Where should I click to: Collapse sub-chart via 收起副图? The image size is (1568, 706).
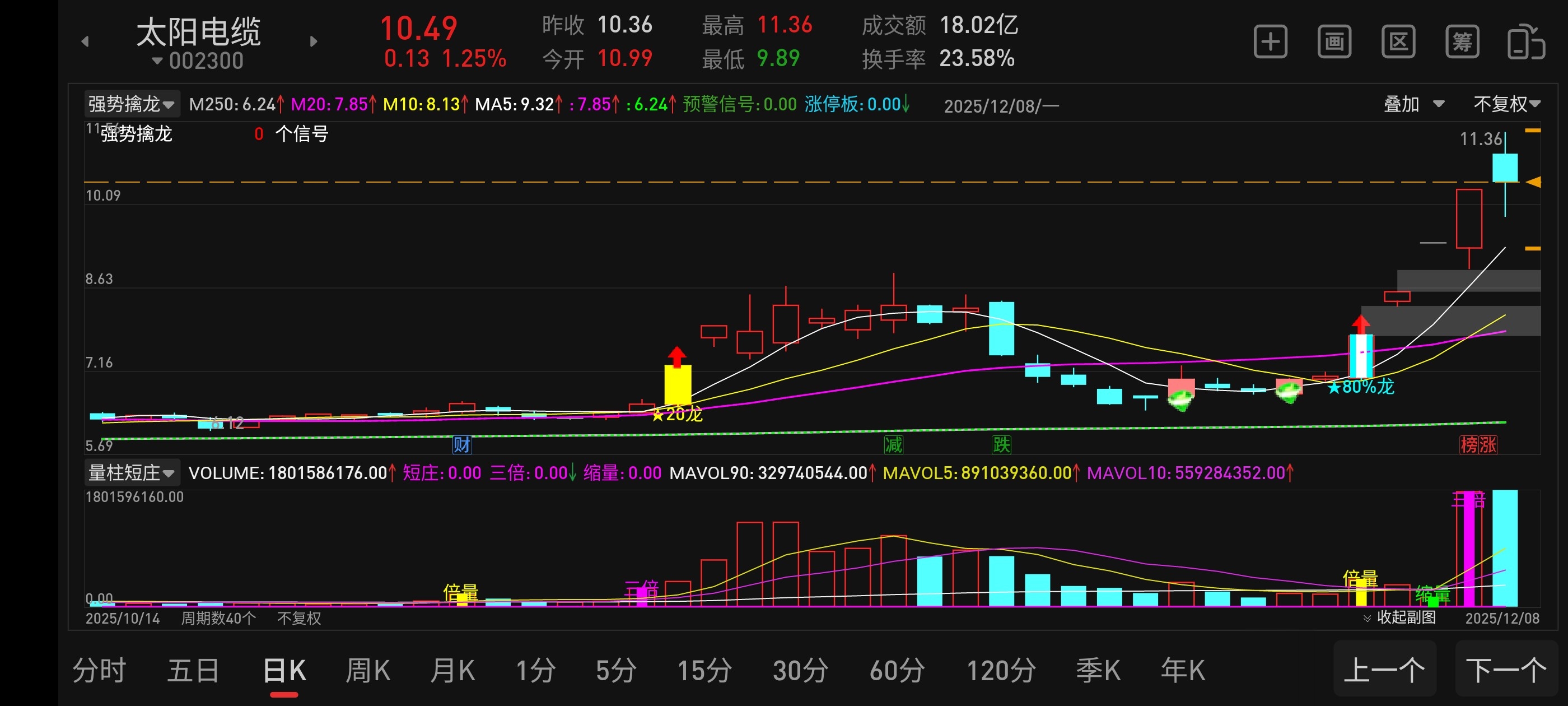1400,617
